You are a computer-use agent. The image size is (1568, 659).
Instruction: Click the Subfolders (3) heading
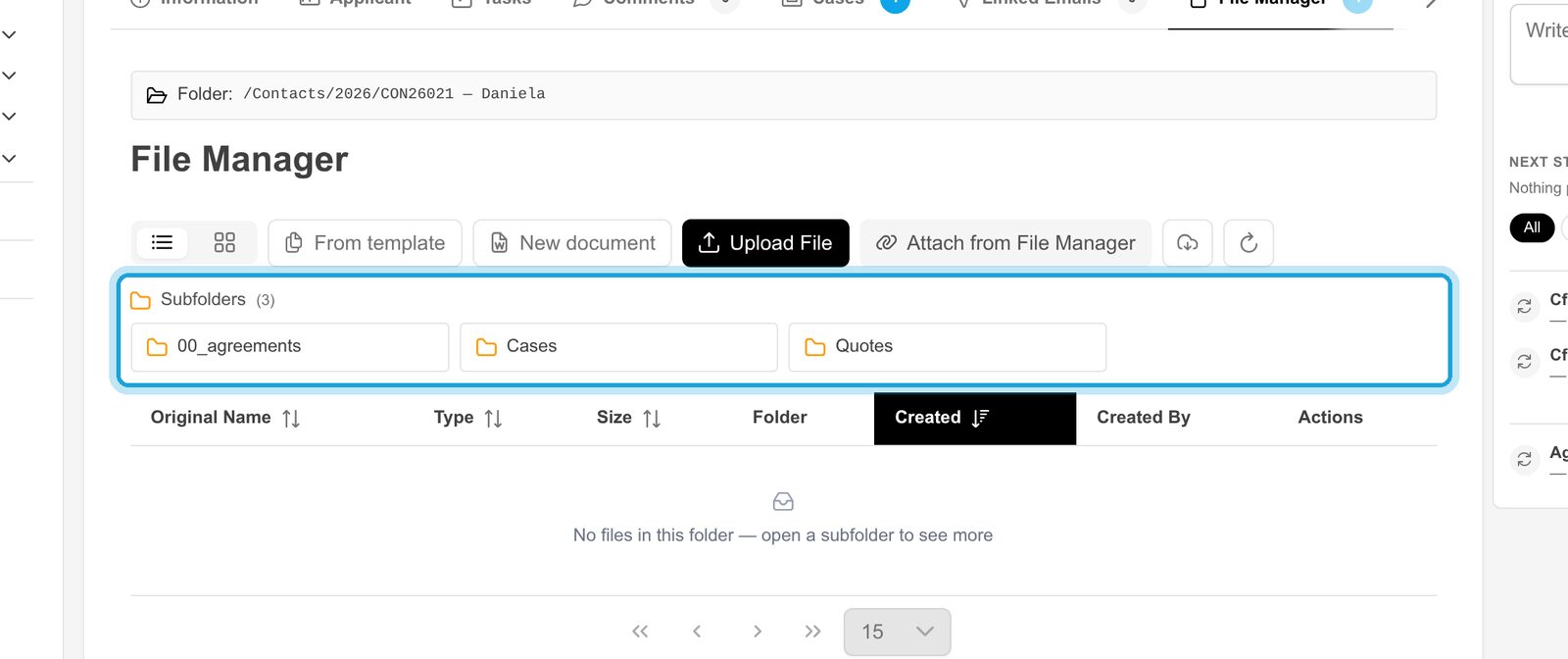[x=203, y=300]
